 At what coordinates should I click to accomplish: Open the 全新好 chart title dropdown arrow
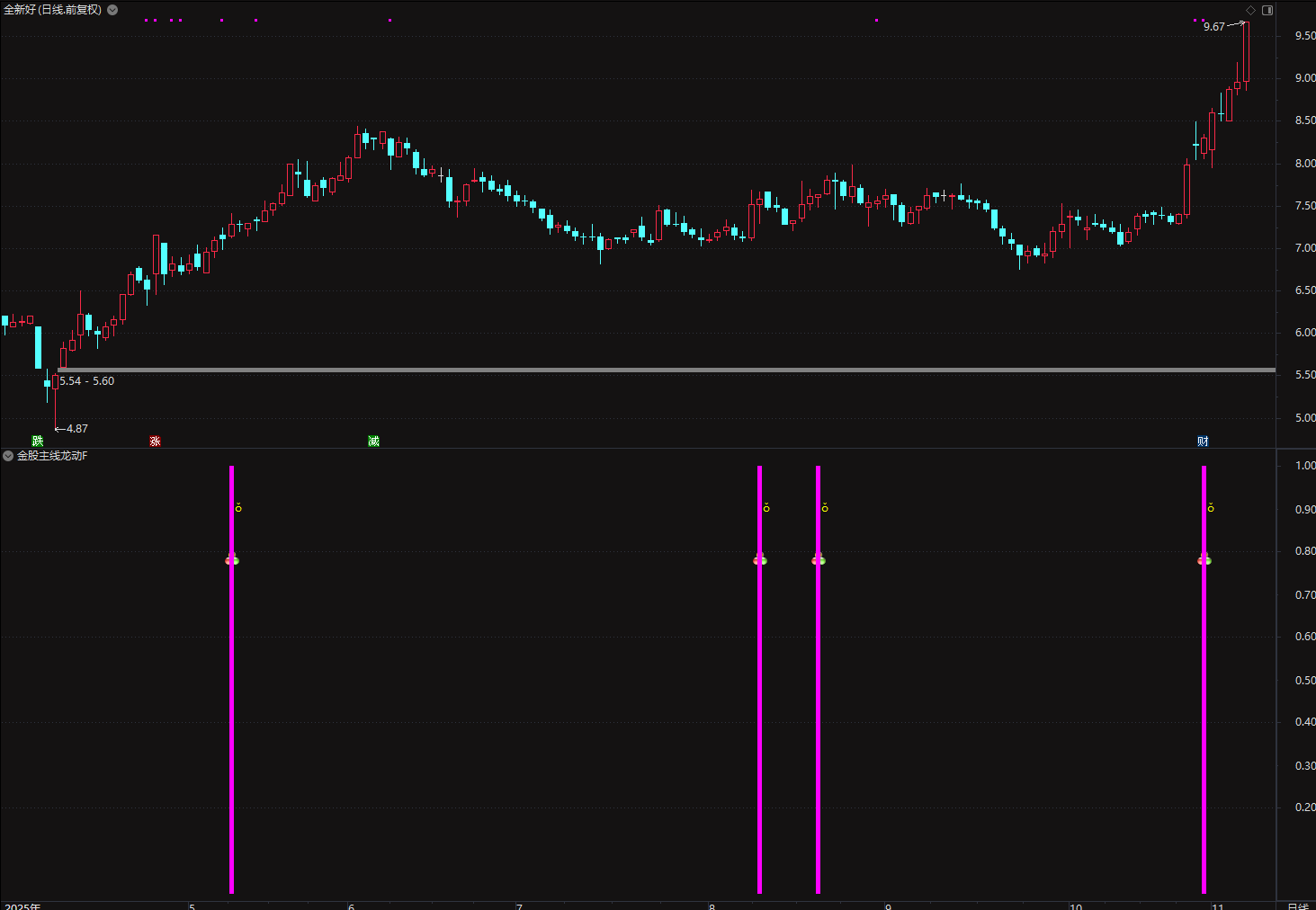click(112, 10)
